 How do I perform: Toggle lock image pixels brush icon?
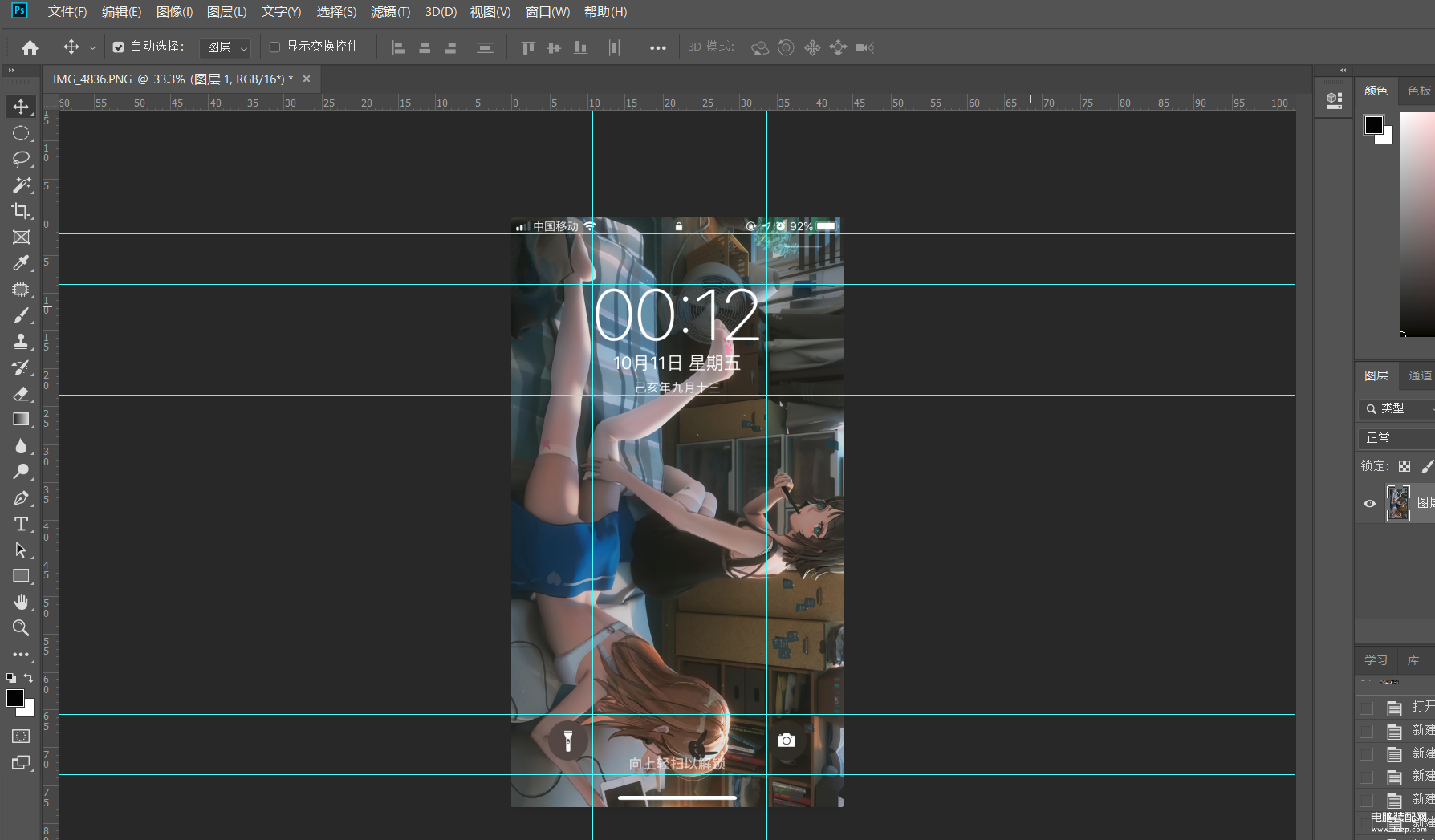tap(1428, 466)
